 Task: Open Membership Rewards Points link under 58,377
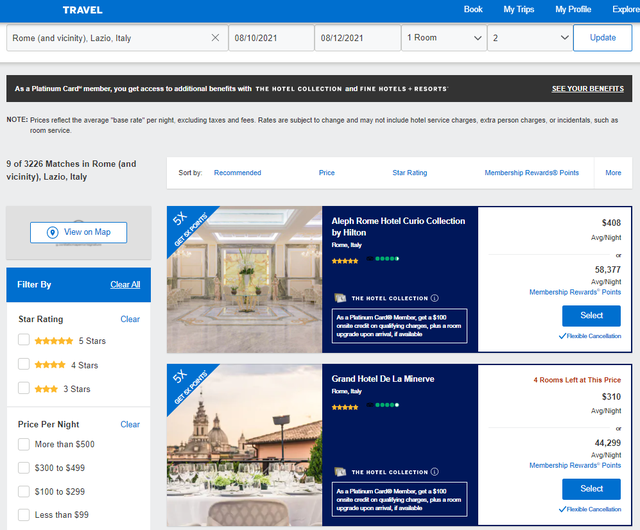coord(575,292)
